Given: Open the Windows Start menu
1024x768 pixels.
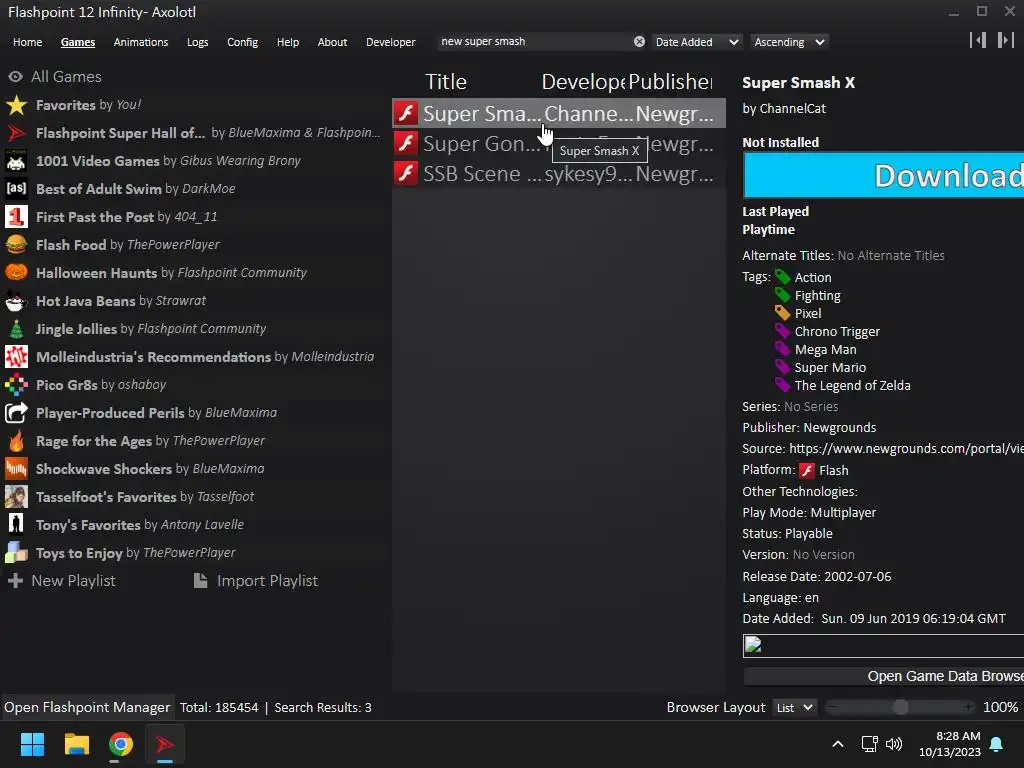Looking at the screenshot, I should 32,744.
